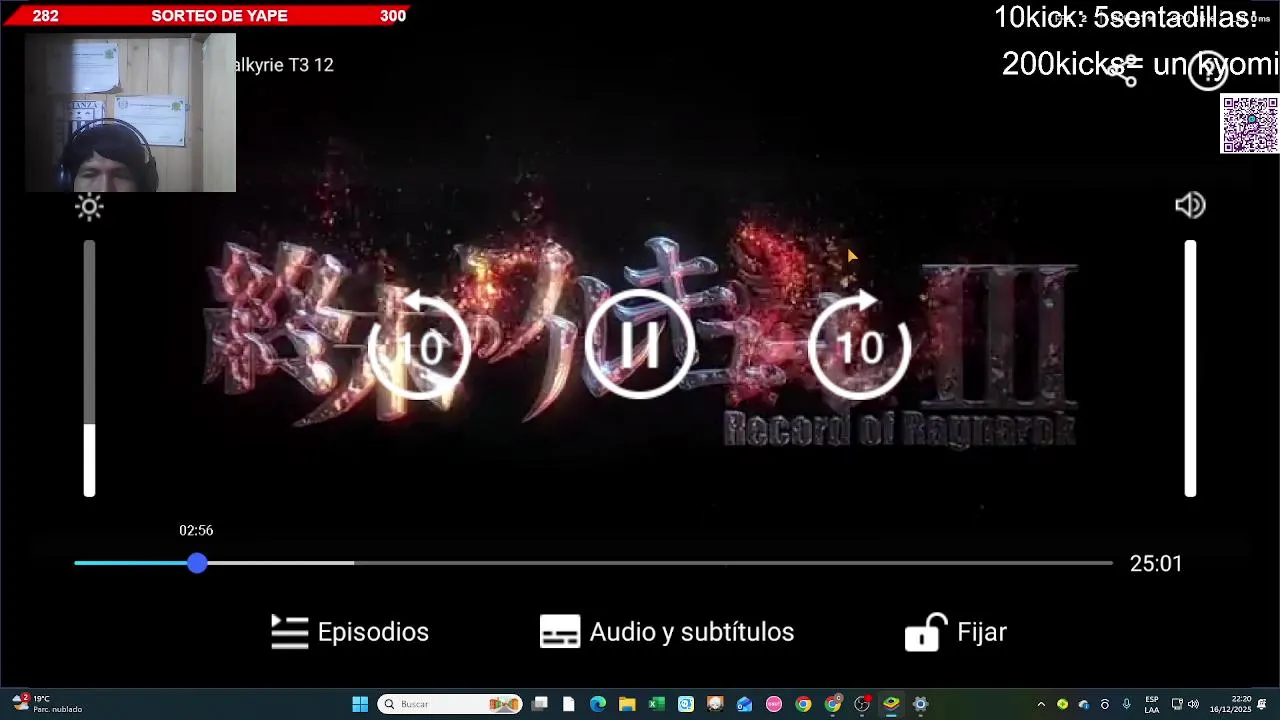1280x720 pixels.
Task: Click the taskbar Buscar search box
Action: pos(450,704)
